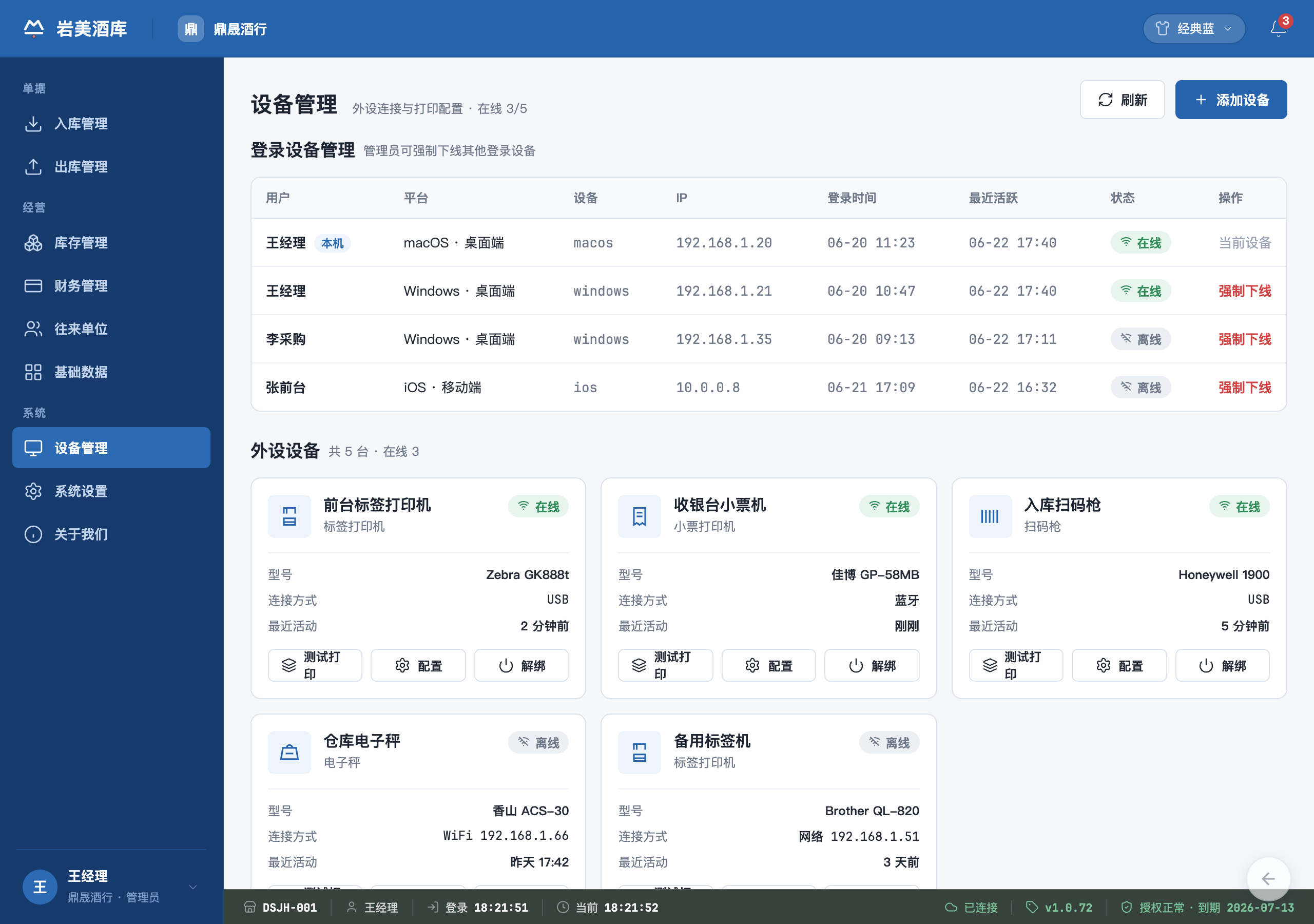
Task: Unbind 入库扫码枪
Action: (1222, 665)
